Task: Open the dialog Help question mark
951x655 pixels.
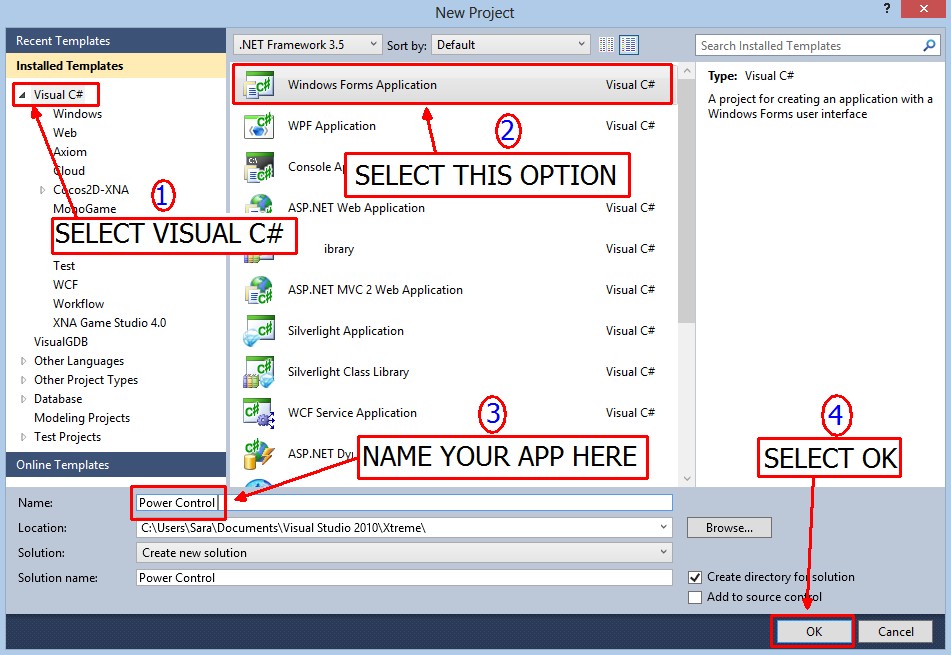Action: click(887, 9)
